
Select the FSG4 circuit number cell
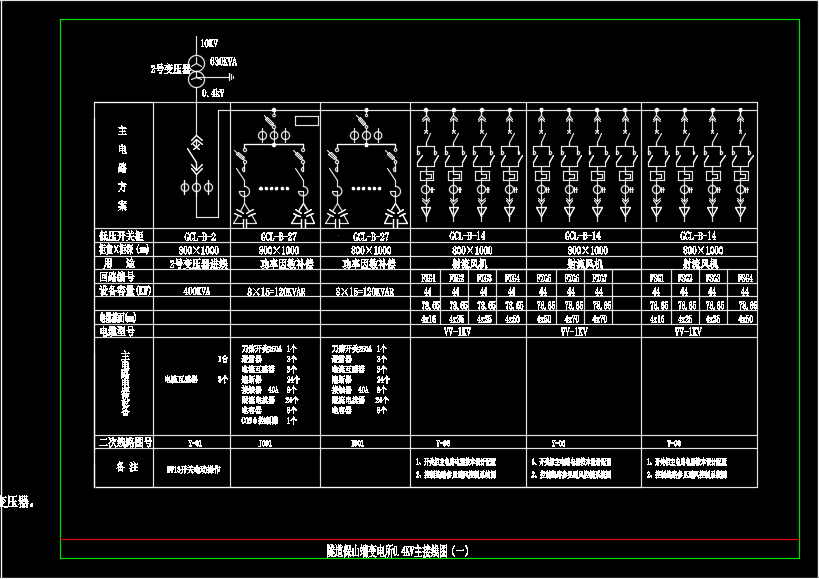(745, 278)
